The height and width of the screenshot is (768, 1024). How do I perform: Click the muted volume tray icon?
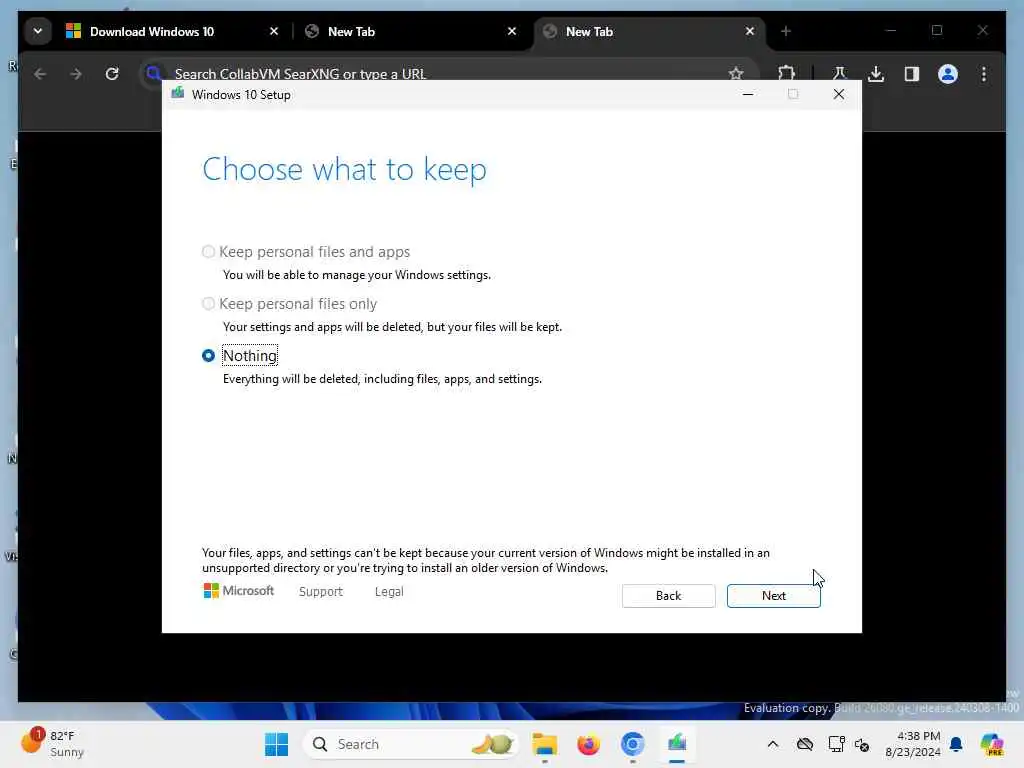862,744
